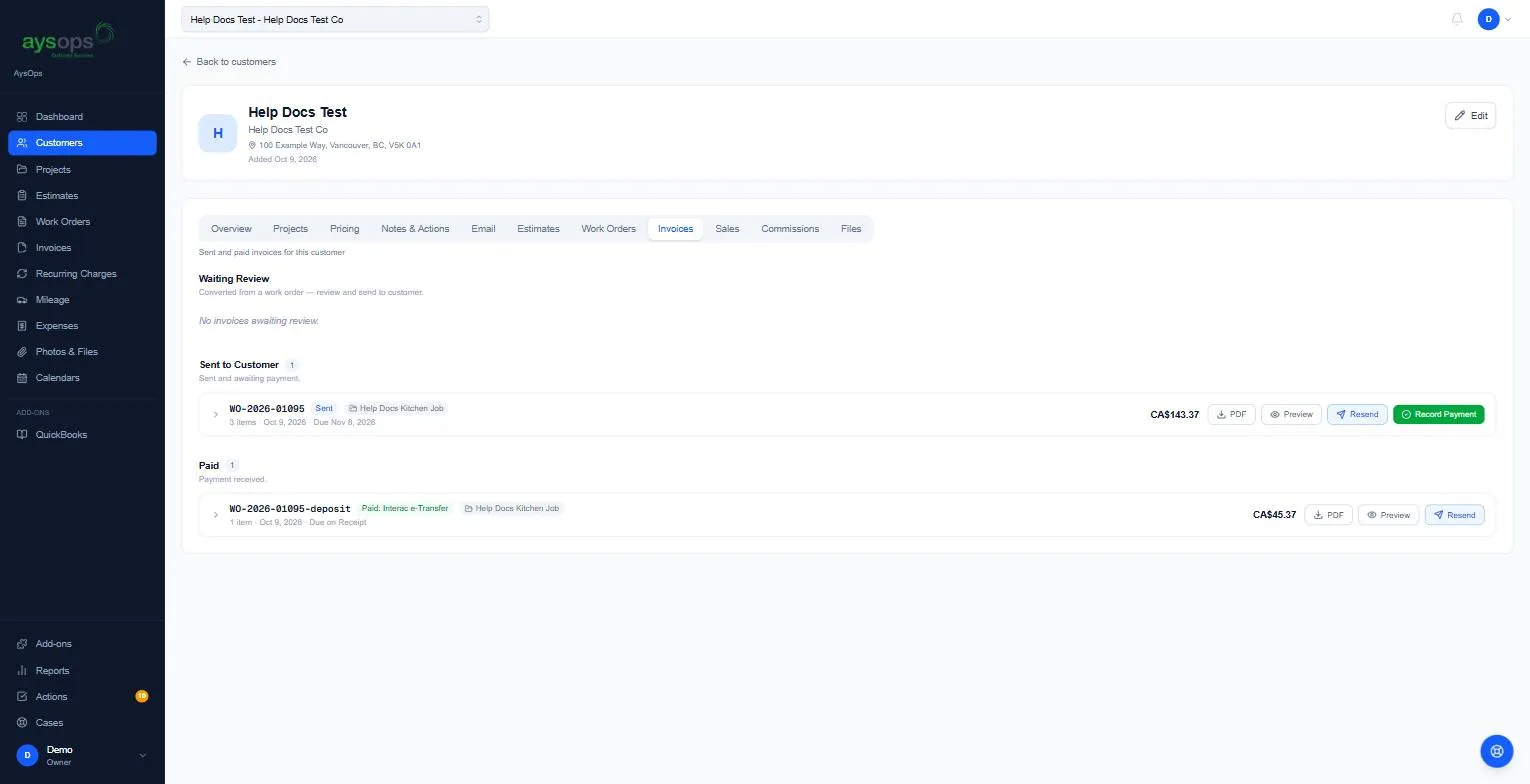Viewport: 1530px width, 784px height.
Task: Open the Add-ons icon in sidebar
Action: (22, 644)
